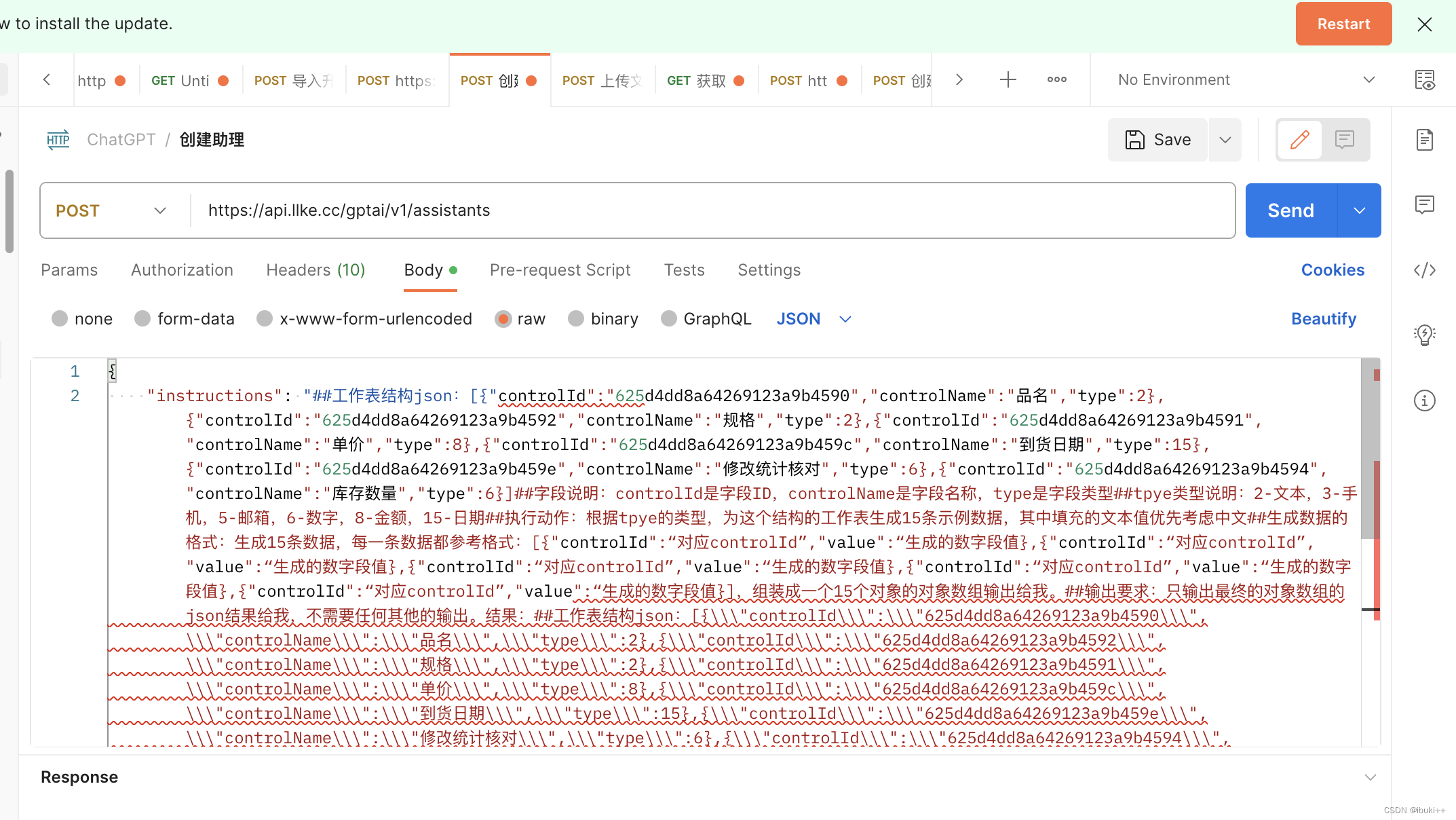The image size is (1456, 820).
Task: Click the pencil edit mode icon
Action: pos(1299,140)
